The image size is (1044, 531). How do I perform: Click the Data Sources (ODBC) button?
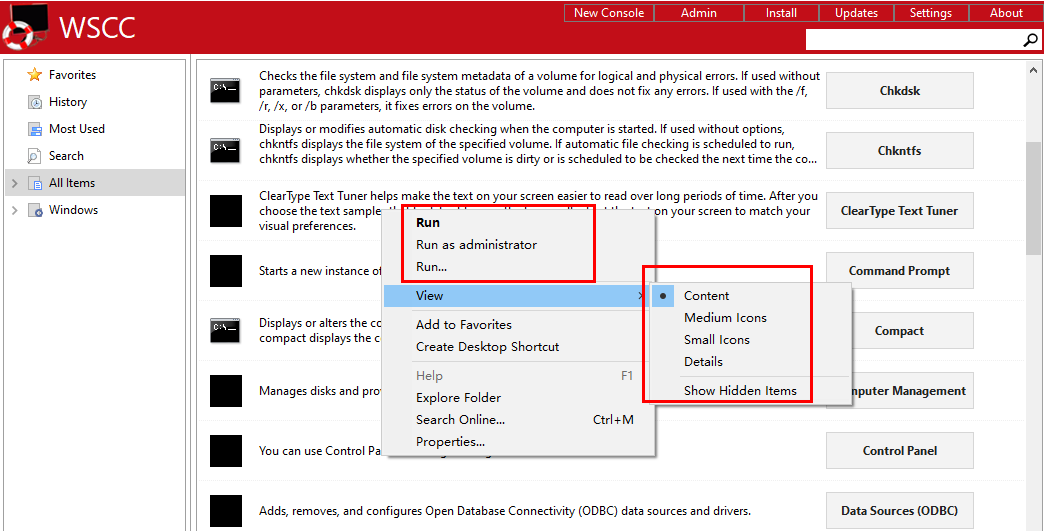900,511
